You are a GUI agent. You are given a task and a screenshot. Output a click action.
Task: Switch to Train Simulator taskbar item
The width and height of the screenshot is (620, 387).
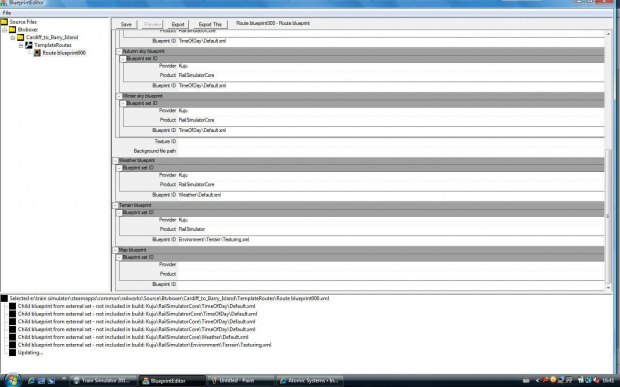tap(103, 381)
